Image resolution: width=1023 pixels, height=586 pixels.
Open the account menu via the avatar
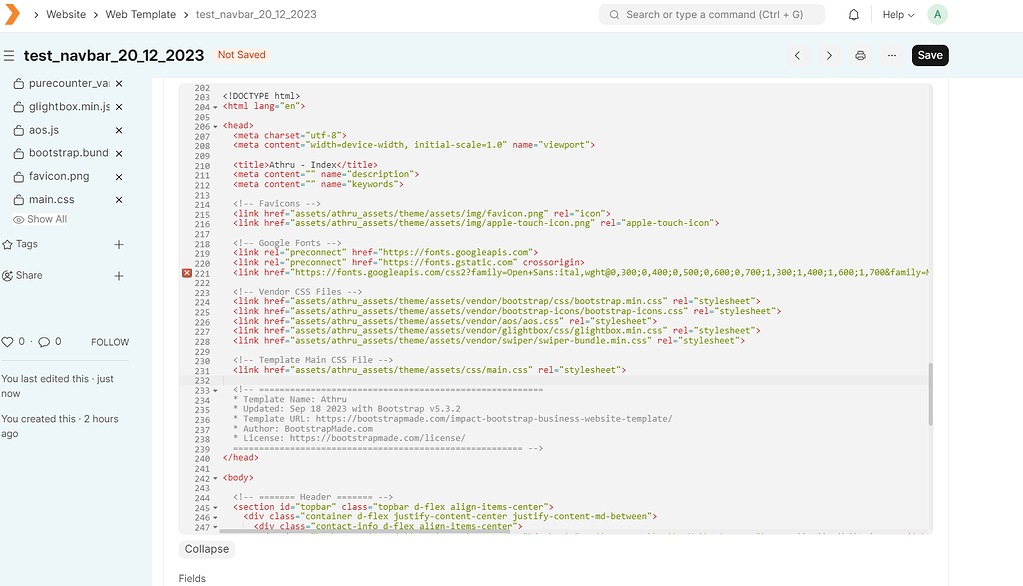935,14
